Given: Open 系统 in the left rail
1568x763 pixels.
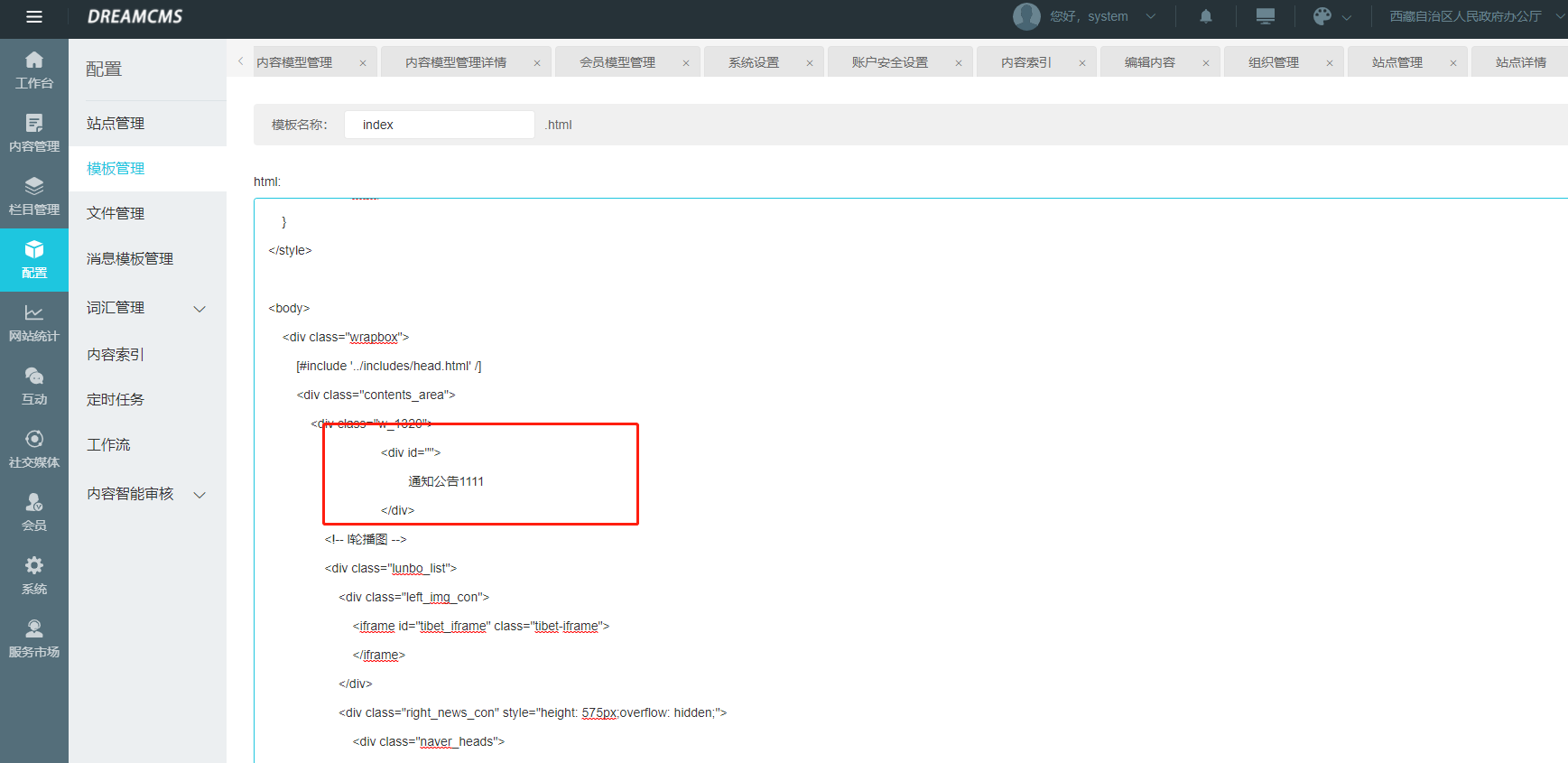Looking at the screenshot, I should tap(34, 576).
